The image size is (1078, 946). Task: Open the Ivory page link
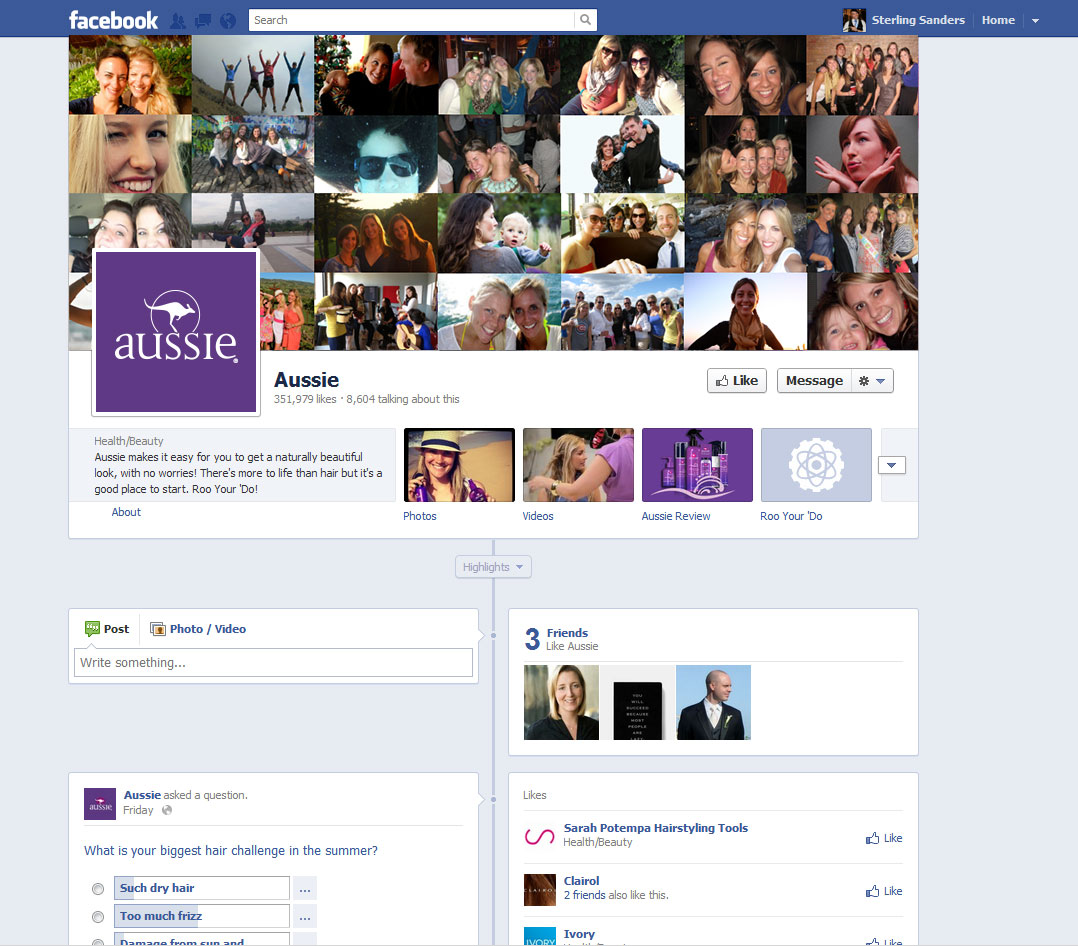(x=579, y=934)
